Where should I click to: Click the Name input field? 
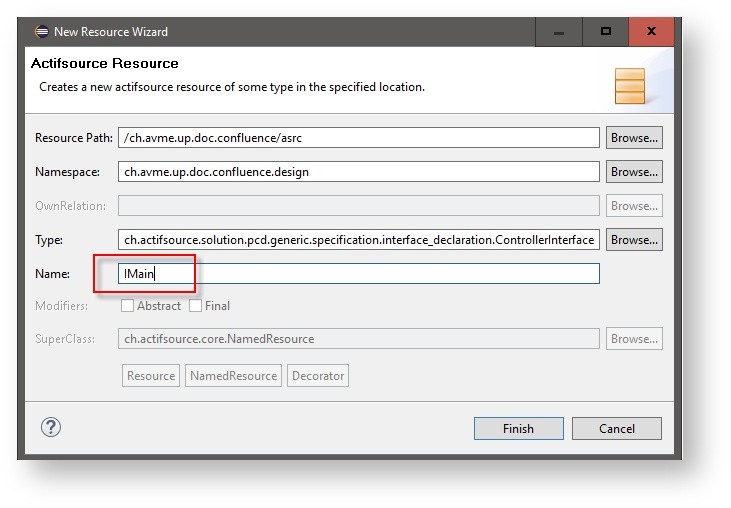pos(358,273)
